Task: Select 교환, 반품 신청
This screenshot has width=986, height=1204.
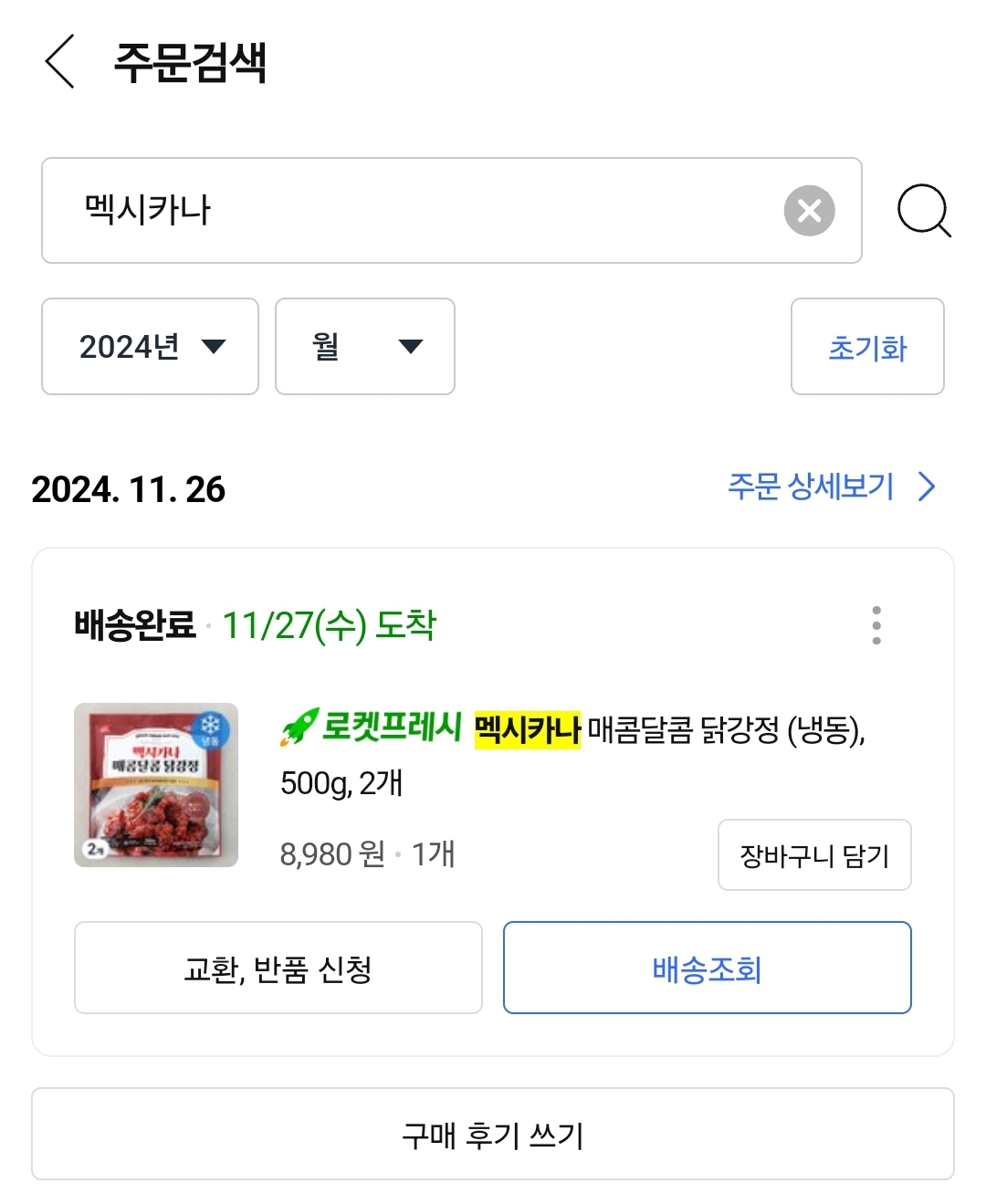Action: (x=278, y=968)
